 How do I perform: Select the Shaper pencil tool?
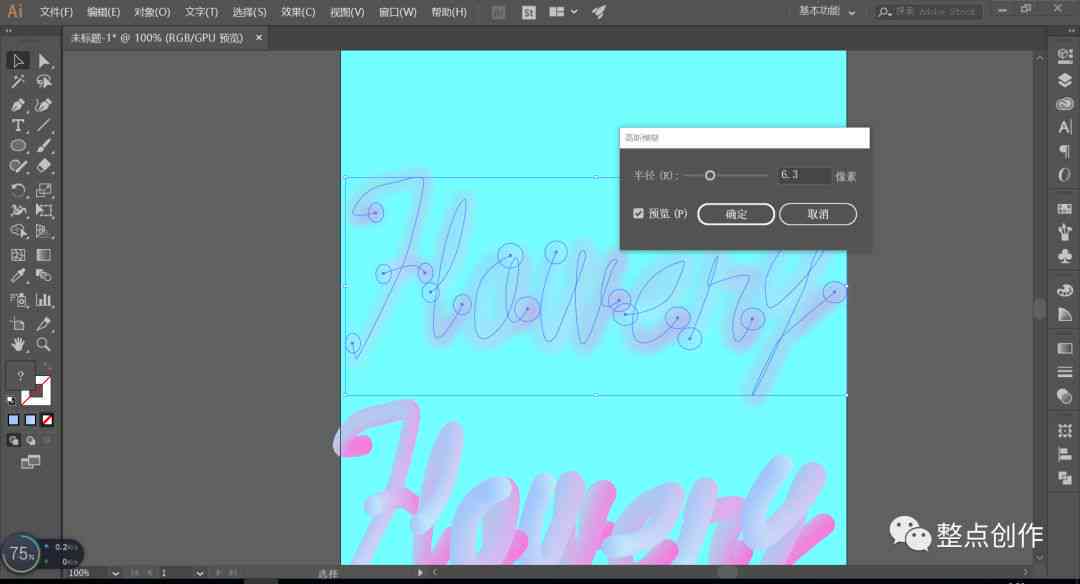point(18,167)
